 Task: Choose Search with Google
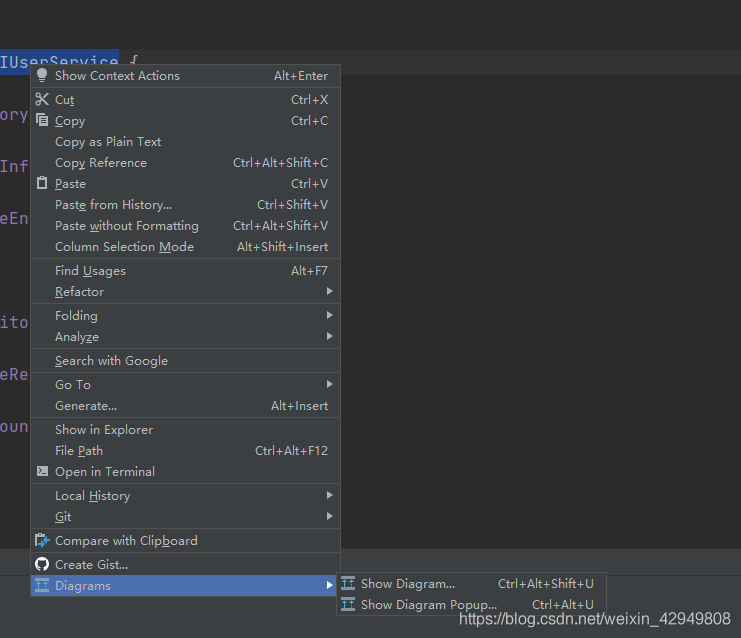[185, 361]
